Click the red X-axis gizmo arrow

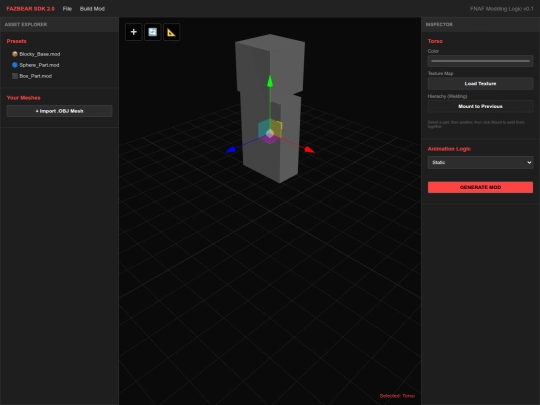click(x=309, y=149)
